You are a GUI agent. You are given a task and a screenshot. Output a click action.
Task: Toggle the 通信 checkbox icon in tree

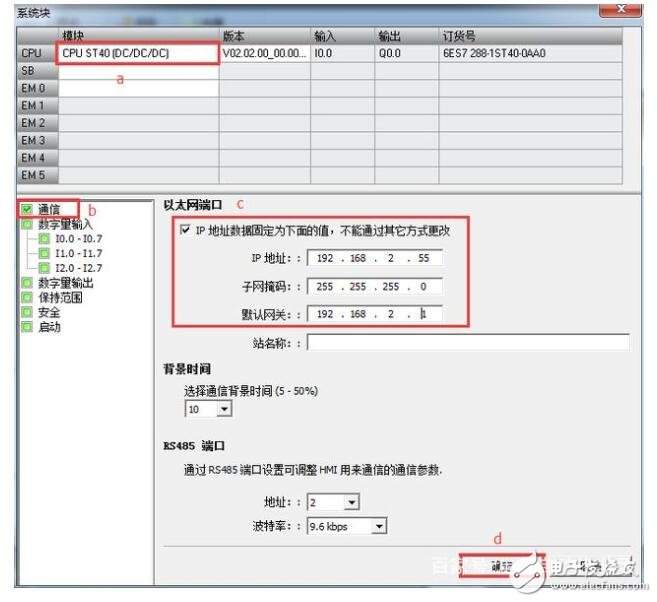pyautogui.click(x=27, y=209)
